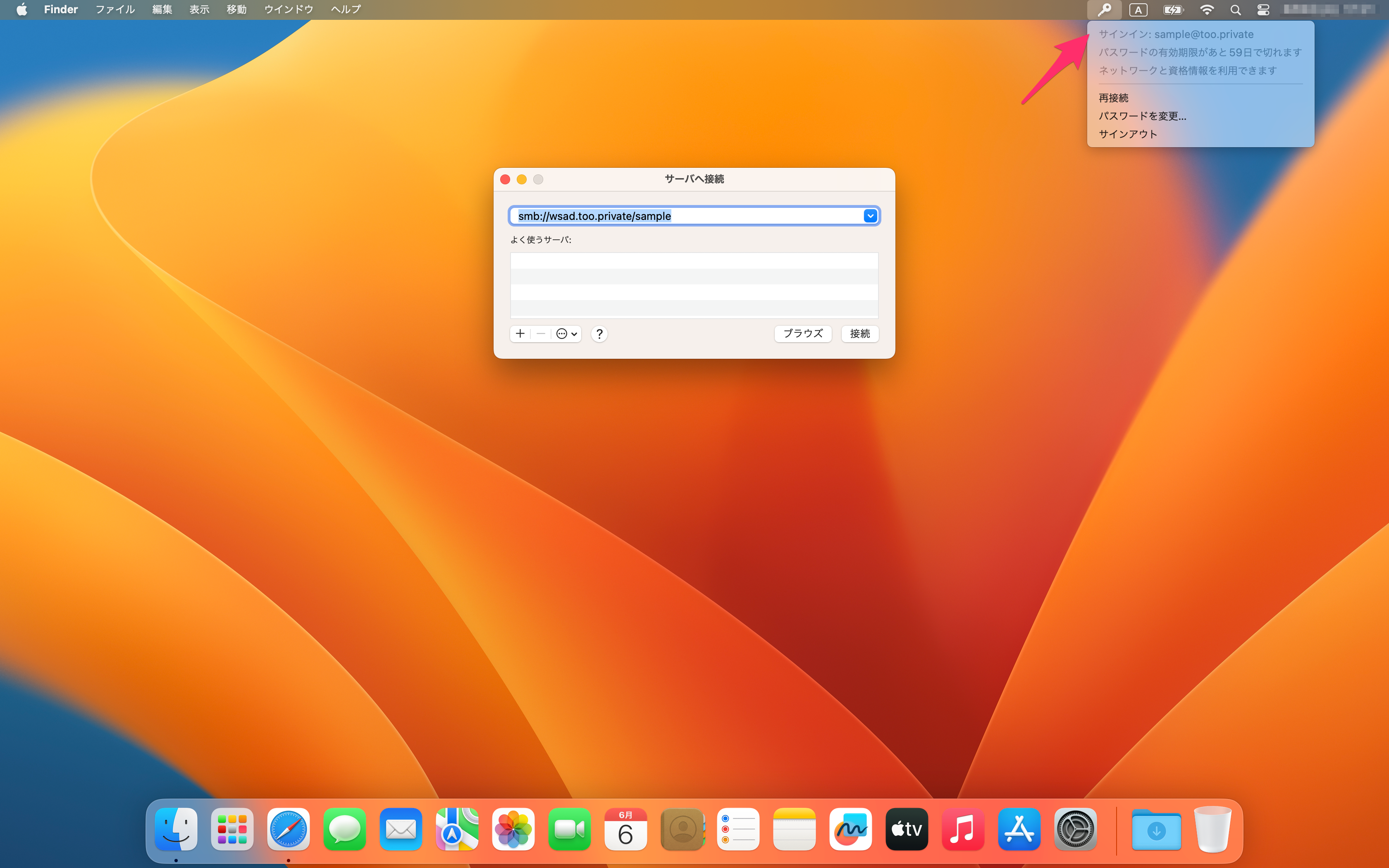Open the Finder menu
The height and width of the screenshot is (868, 1389).
point(61,9)
